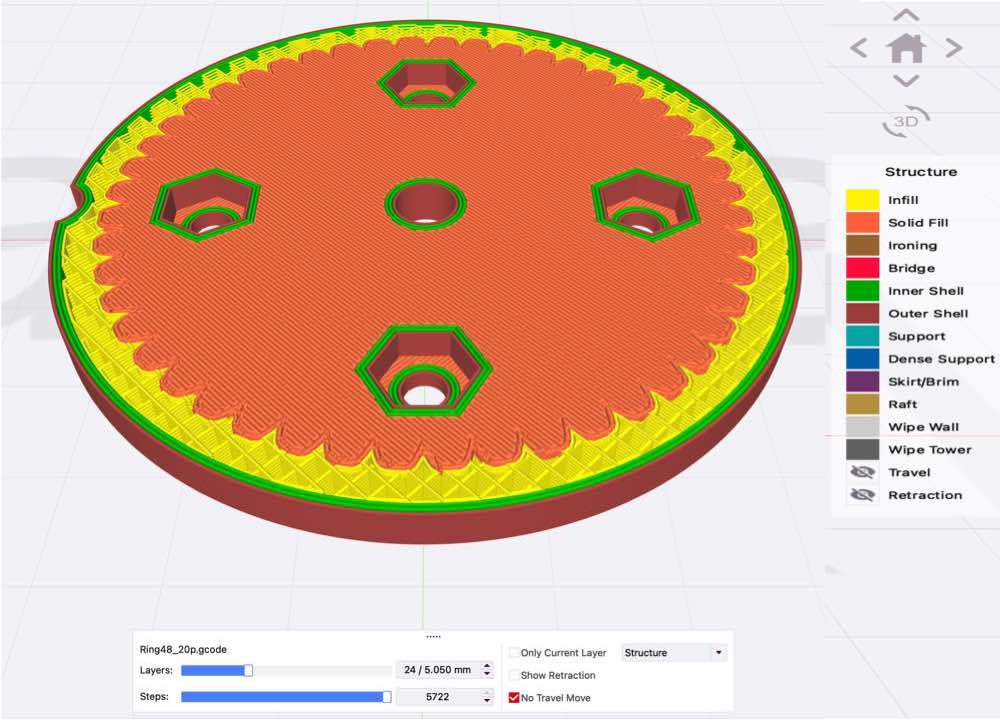Click the Dense Support legend label

point(941,359)
